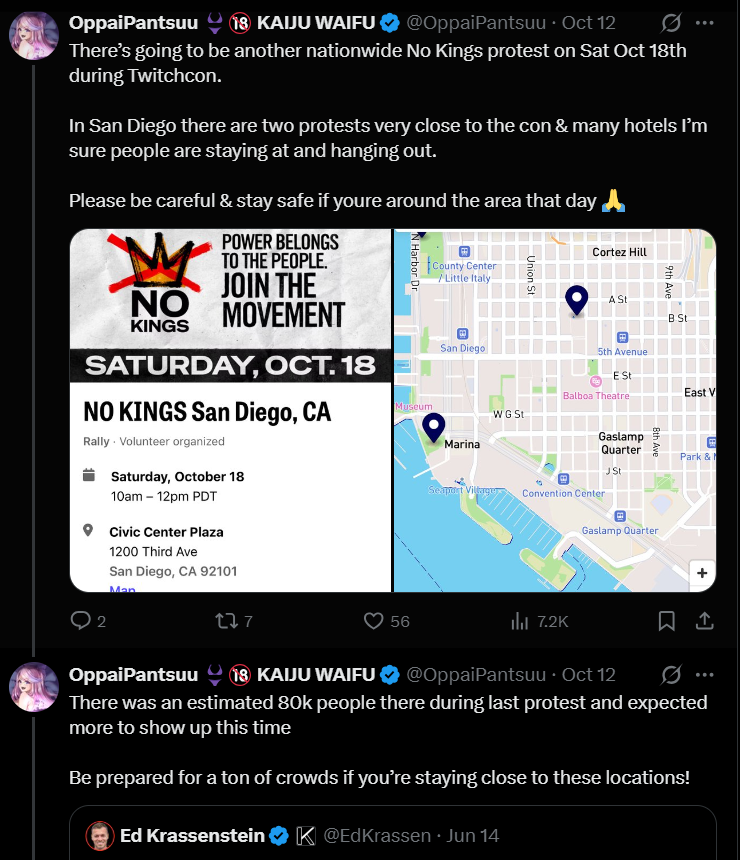
Task: Click the map pin near A St
Action: click(576, 299)
